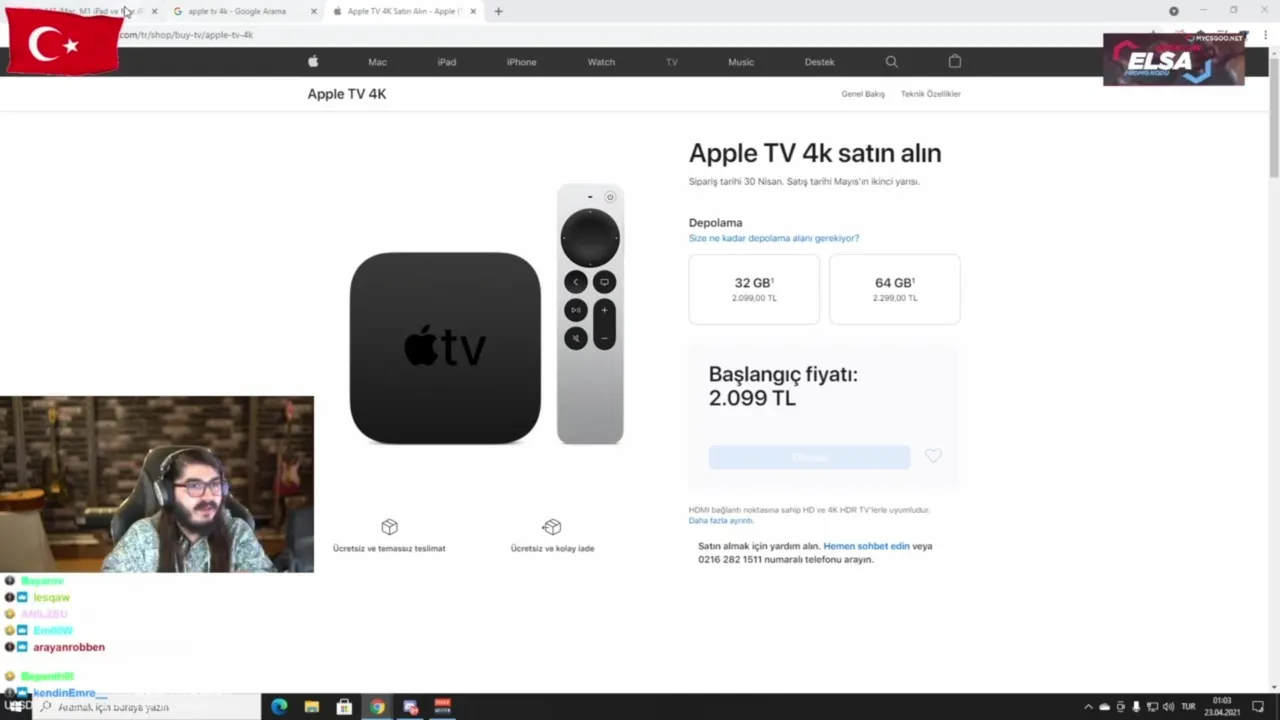Viewport: 1280px width, 720px height.
Task: Click the faded blue buy button
Action: pyautogui.click(x=809, y=457)
